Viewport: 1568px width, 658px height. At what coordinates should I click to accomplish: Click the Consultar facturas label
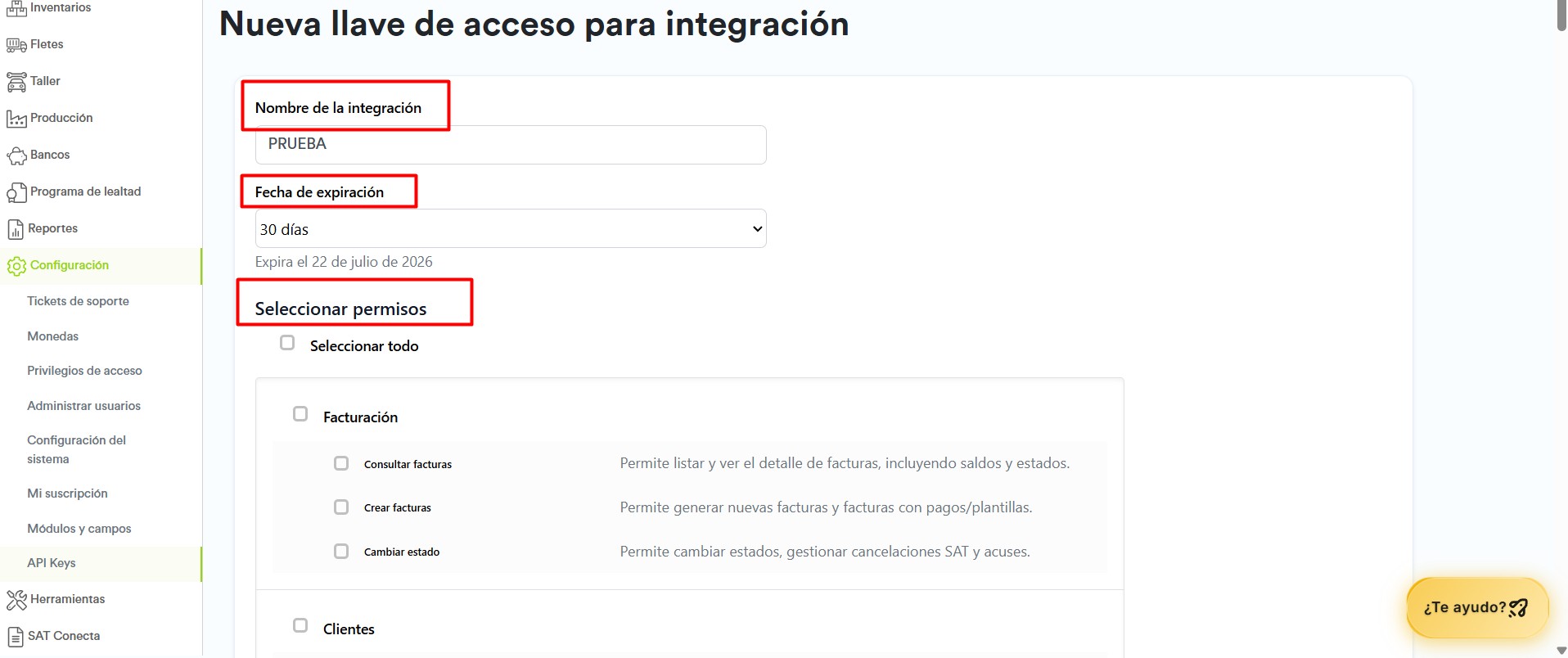(x=408, y=464)
